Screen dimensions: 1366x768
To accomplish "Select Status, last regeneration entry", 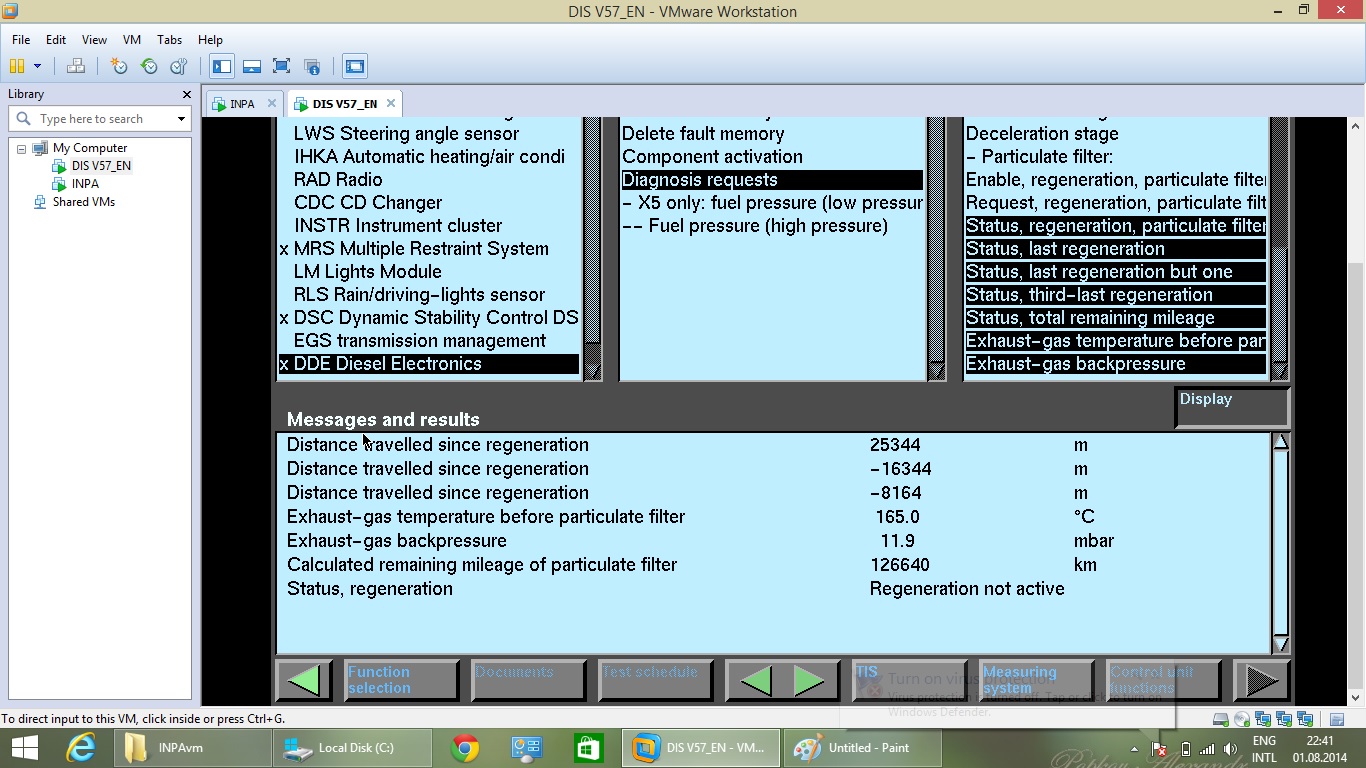I will tap(1116, 249).
